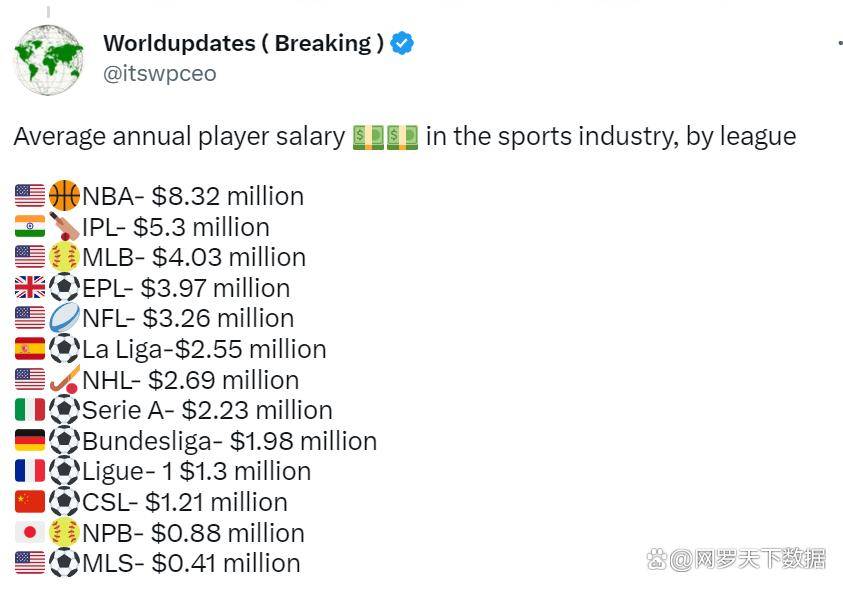The image size is (843, 589).
Task: Click the watermark text at bottom right
Action: [x=736, y=559]
